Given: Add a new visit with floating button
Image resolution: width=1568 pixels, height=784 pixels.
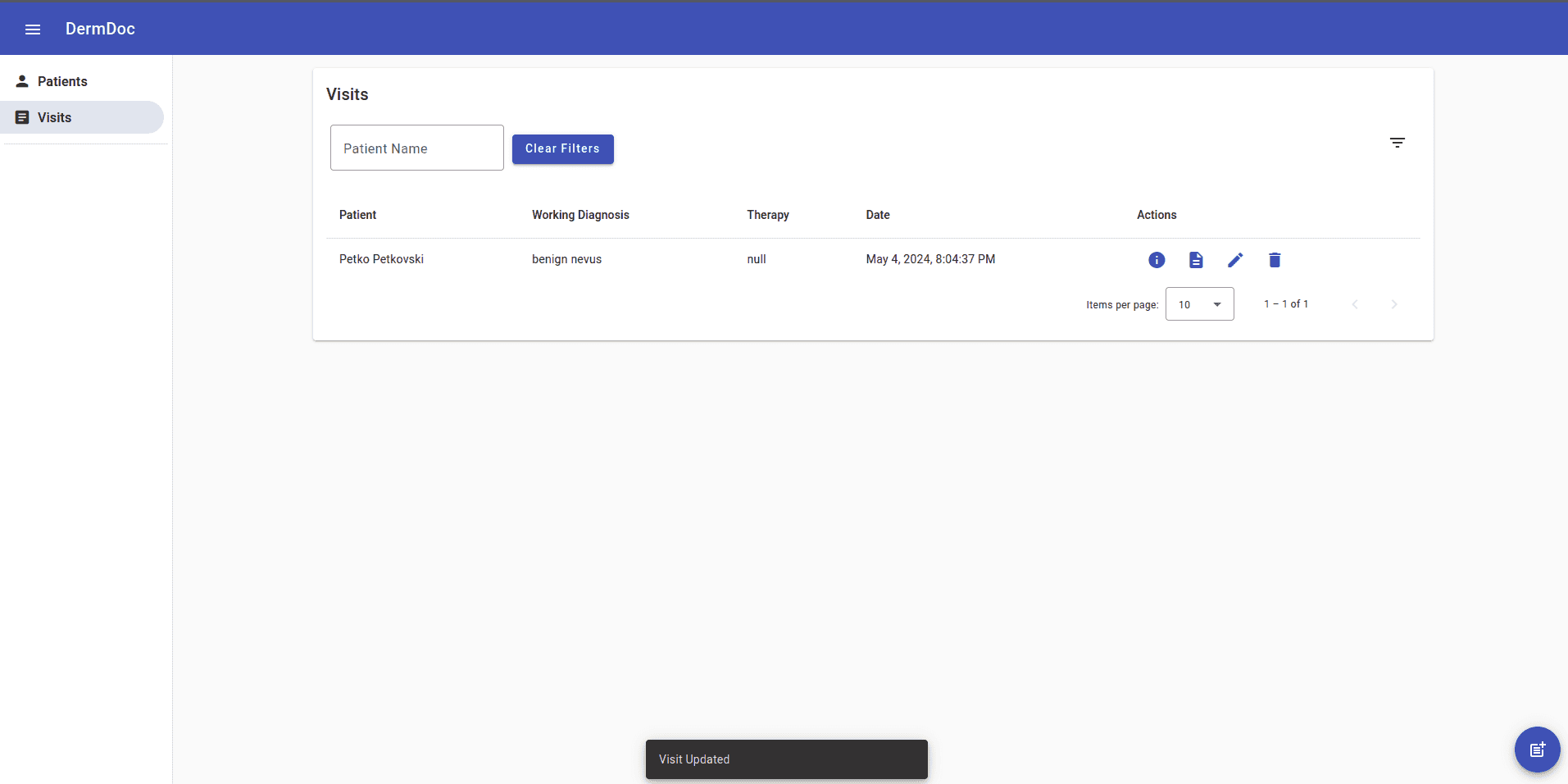Looking at the screenshot, I should coord(1537,750).
